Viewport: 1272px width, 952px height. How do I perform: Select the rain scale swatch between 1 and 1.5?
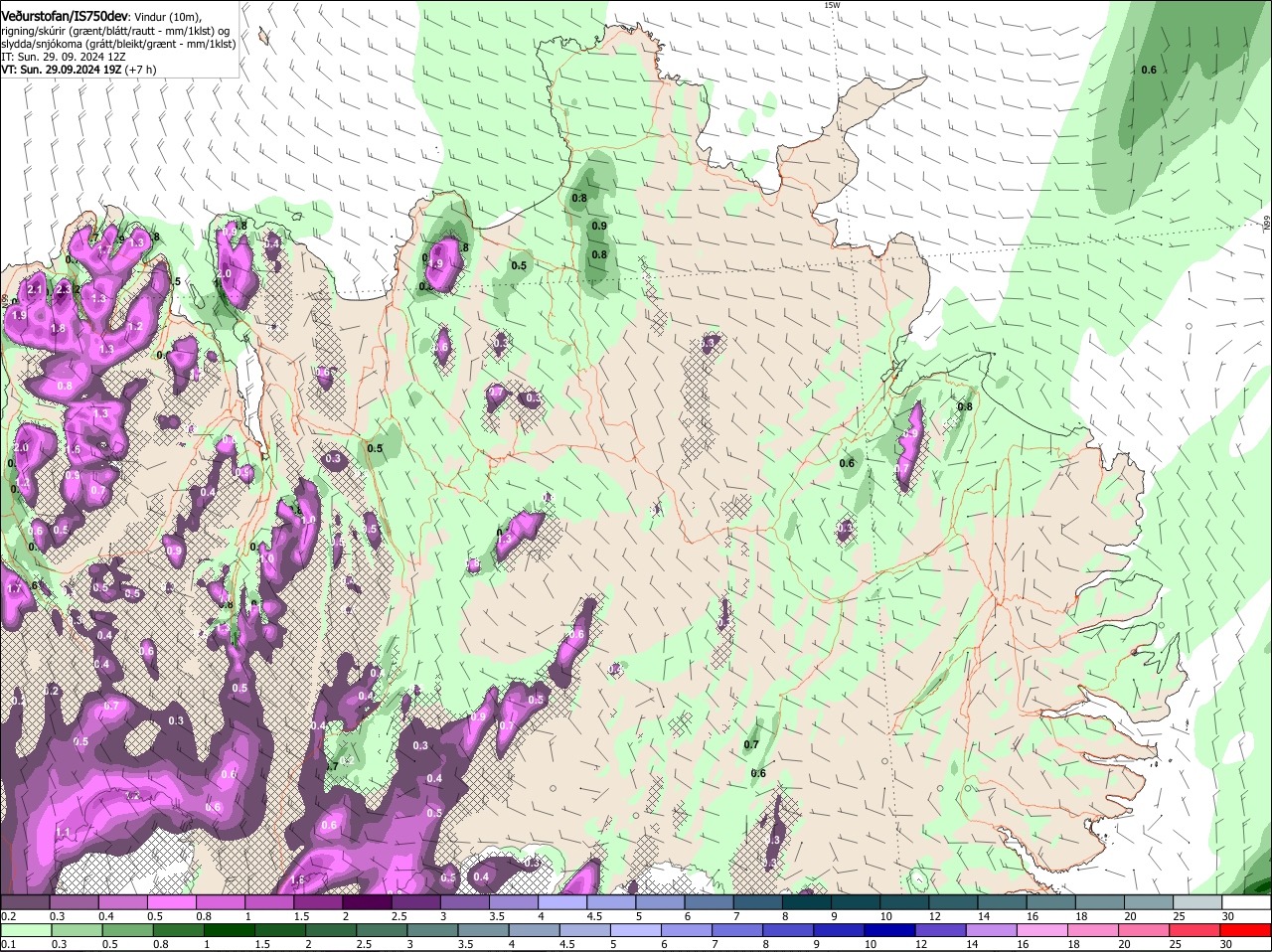[x=229, y=930]
